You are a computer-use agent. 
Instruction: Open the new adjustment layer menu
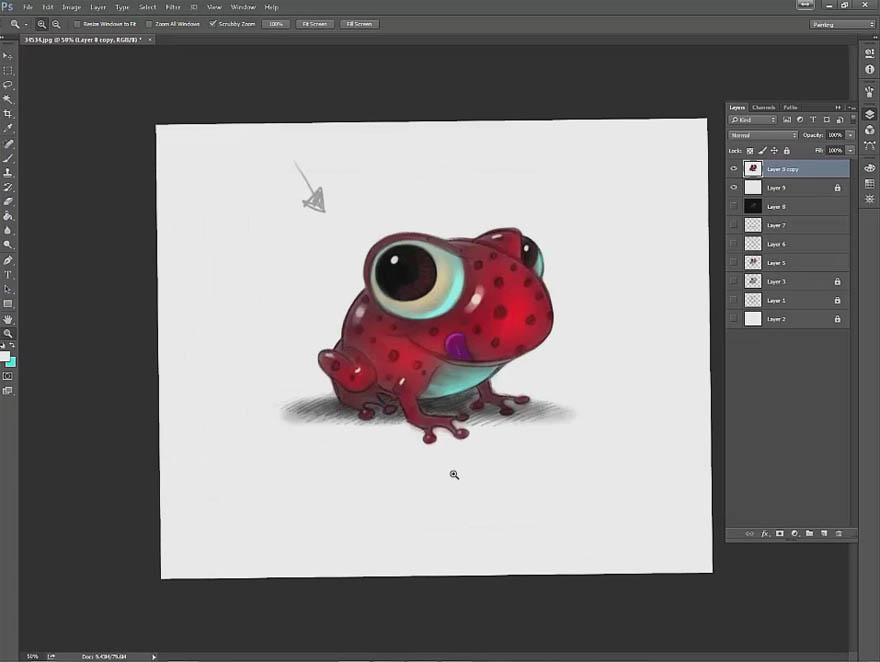tap(795, 534)
